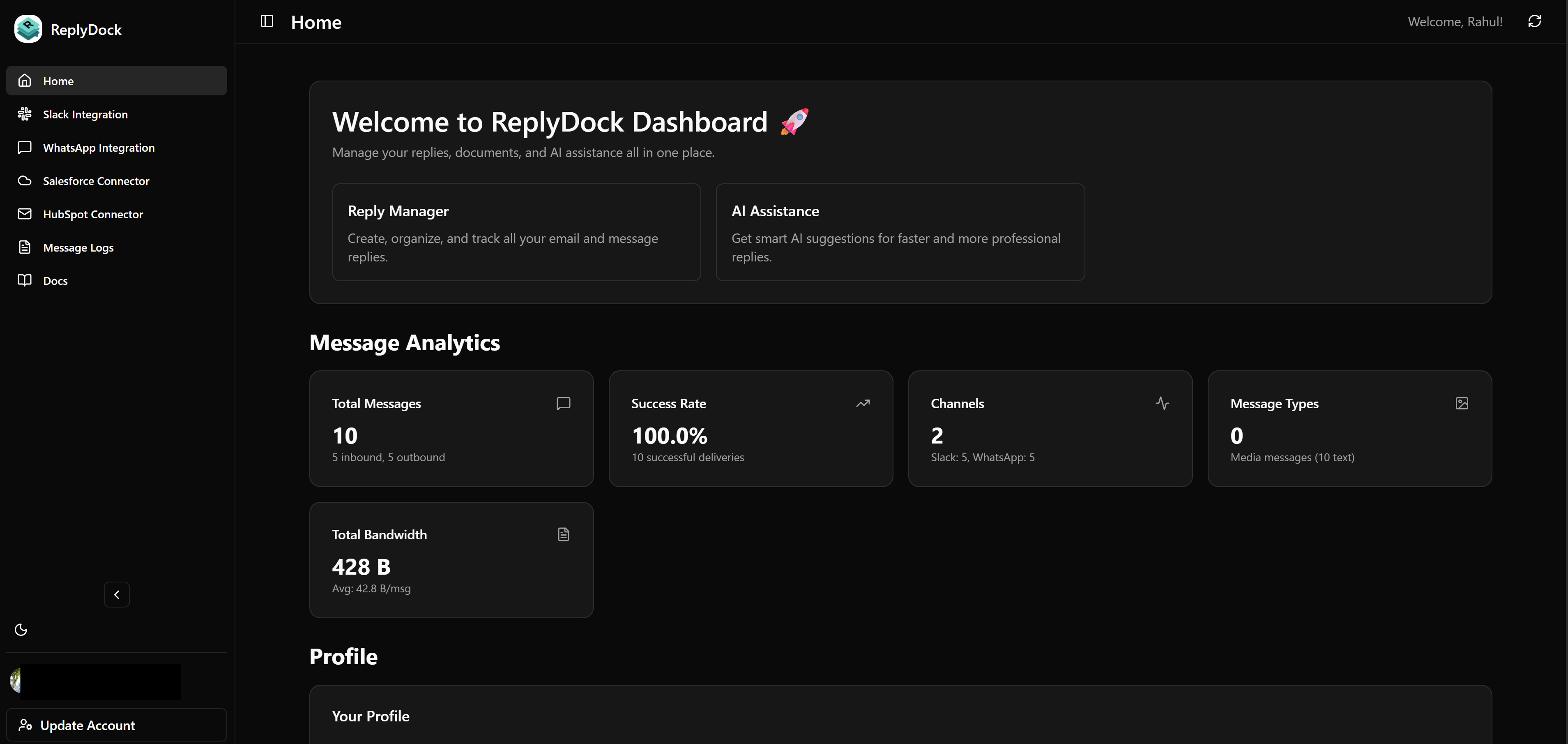
Task: Click the HubSpot Connector mail icon
Action: 24,214
